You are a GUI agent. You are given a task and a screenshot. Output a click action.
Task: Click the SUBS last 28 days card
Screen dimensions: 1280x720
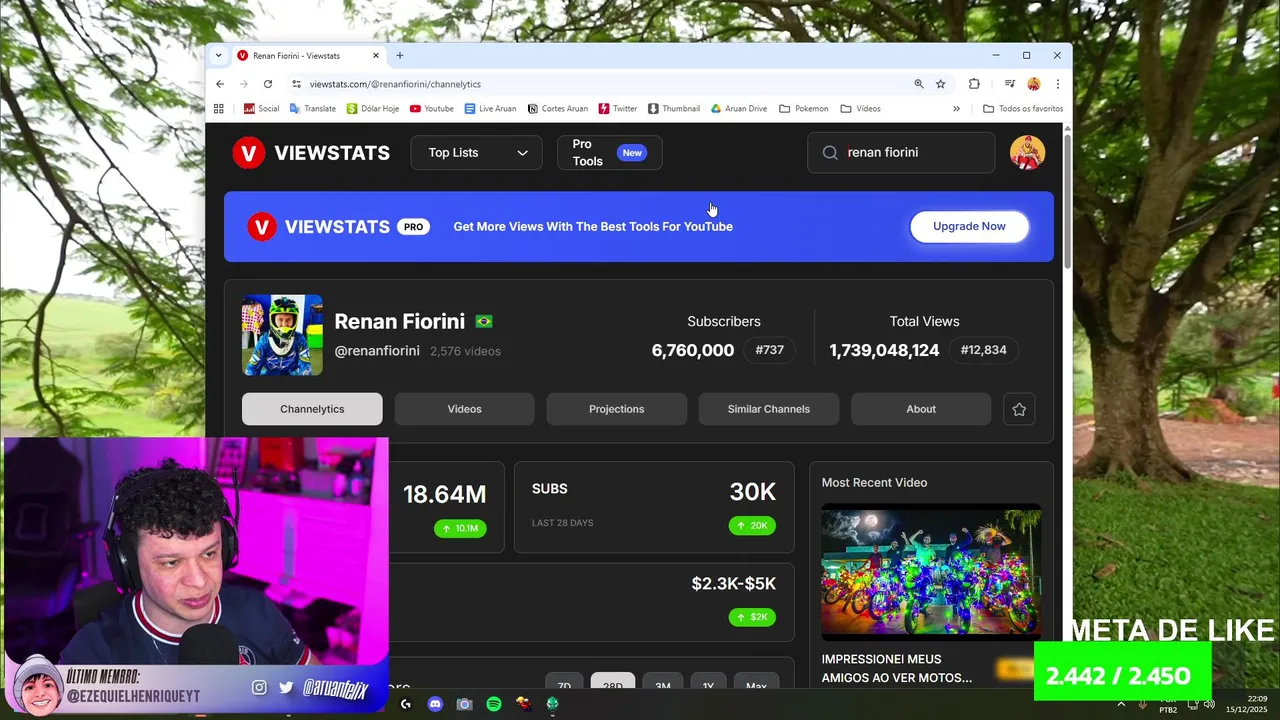point(654,507)
